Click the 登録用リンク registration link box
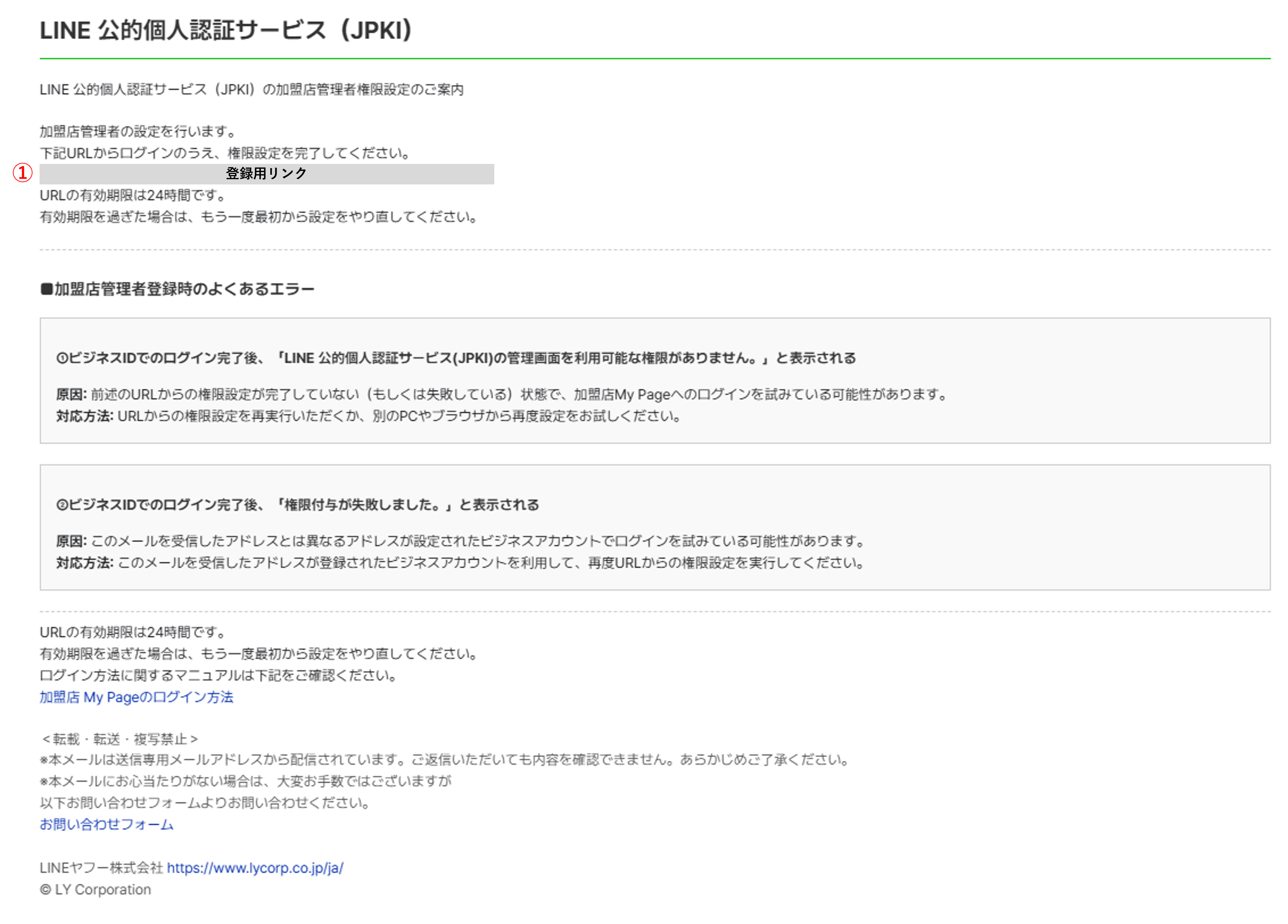This screenshot has width=1288, height=924. [266, 174]
